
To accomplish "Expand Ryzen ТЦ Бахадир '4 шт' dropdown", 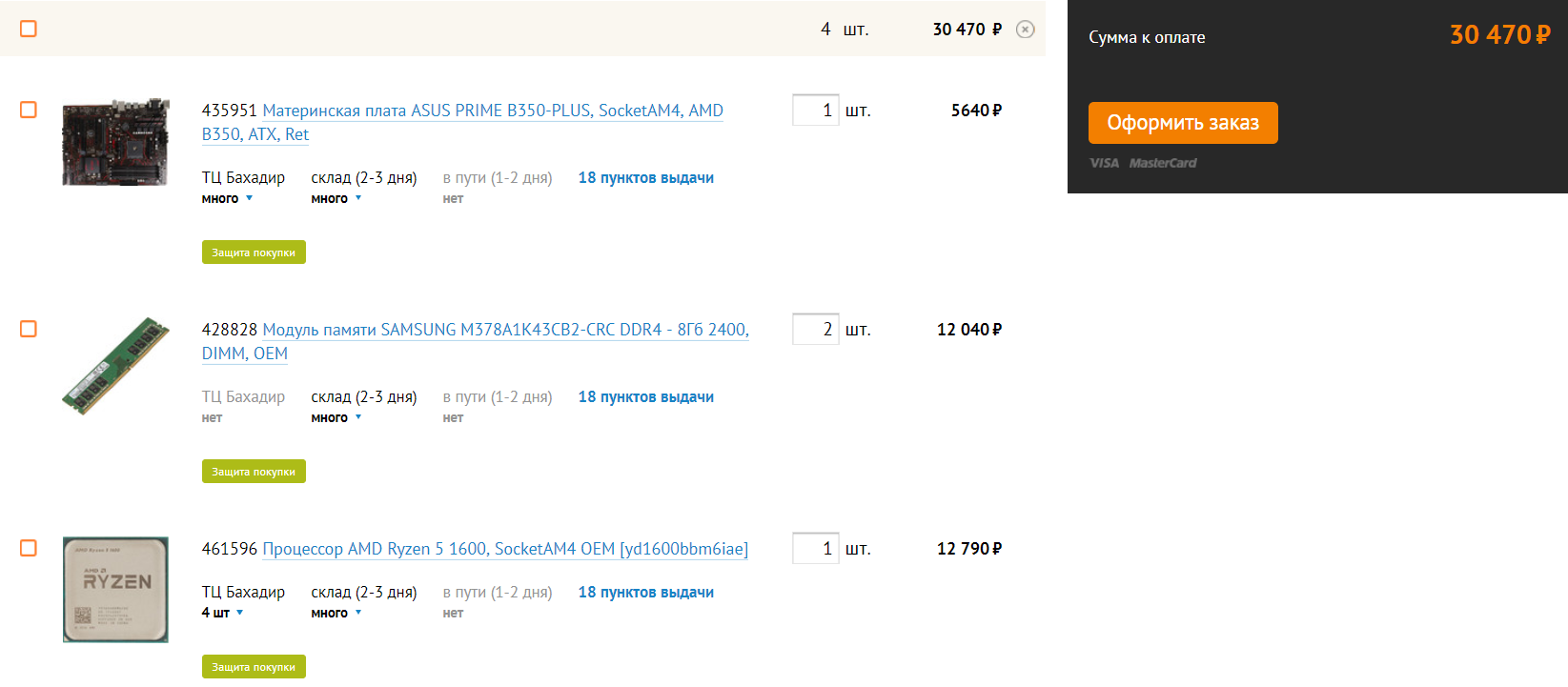I will coord(239,613).
